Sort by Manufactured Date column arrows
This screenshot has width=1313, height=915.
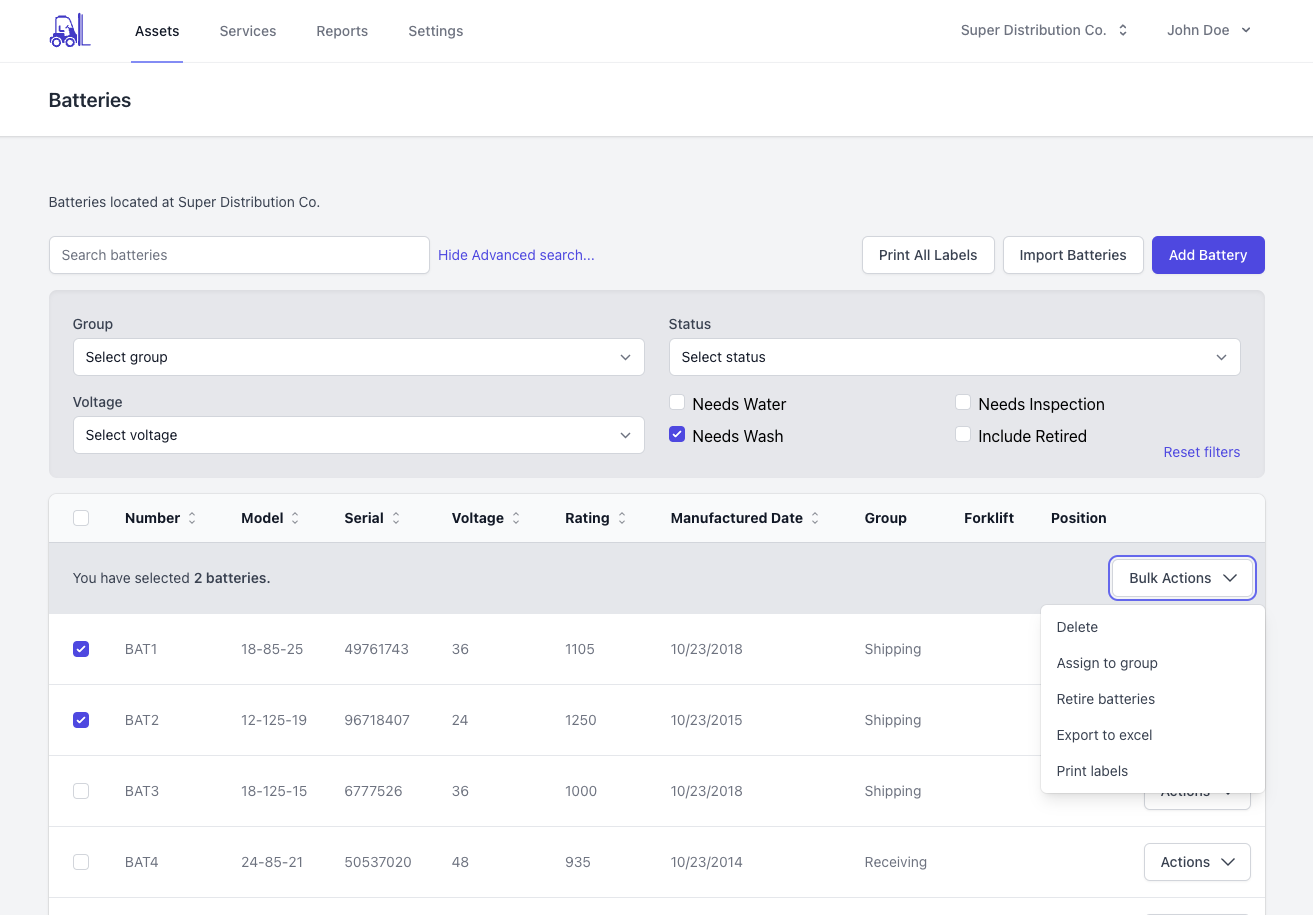pos(815,518)
